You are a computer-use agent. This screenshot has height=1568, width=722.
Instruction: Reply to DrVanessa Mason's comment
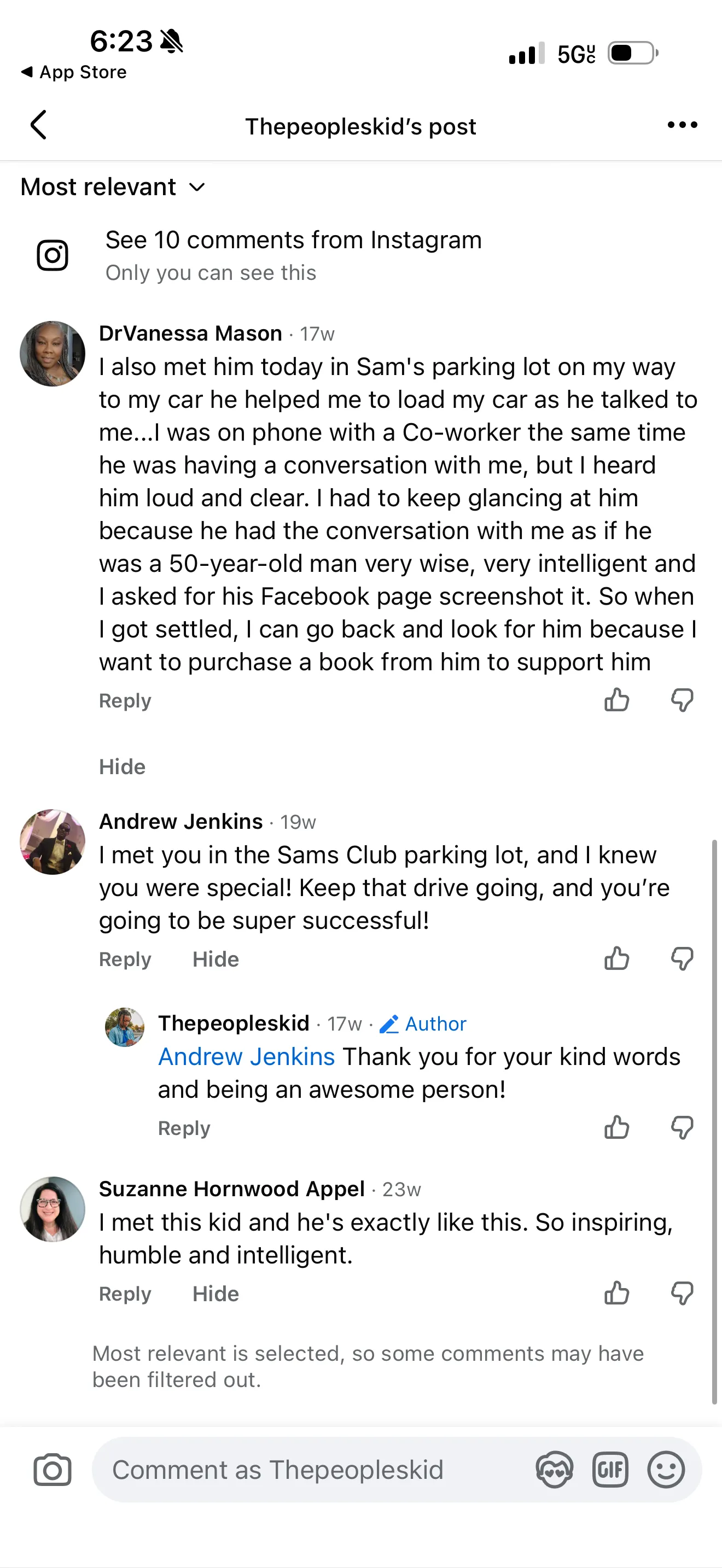(125, 700)
